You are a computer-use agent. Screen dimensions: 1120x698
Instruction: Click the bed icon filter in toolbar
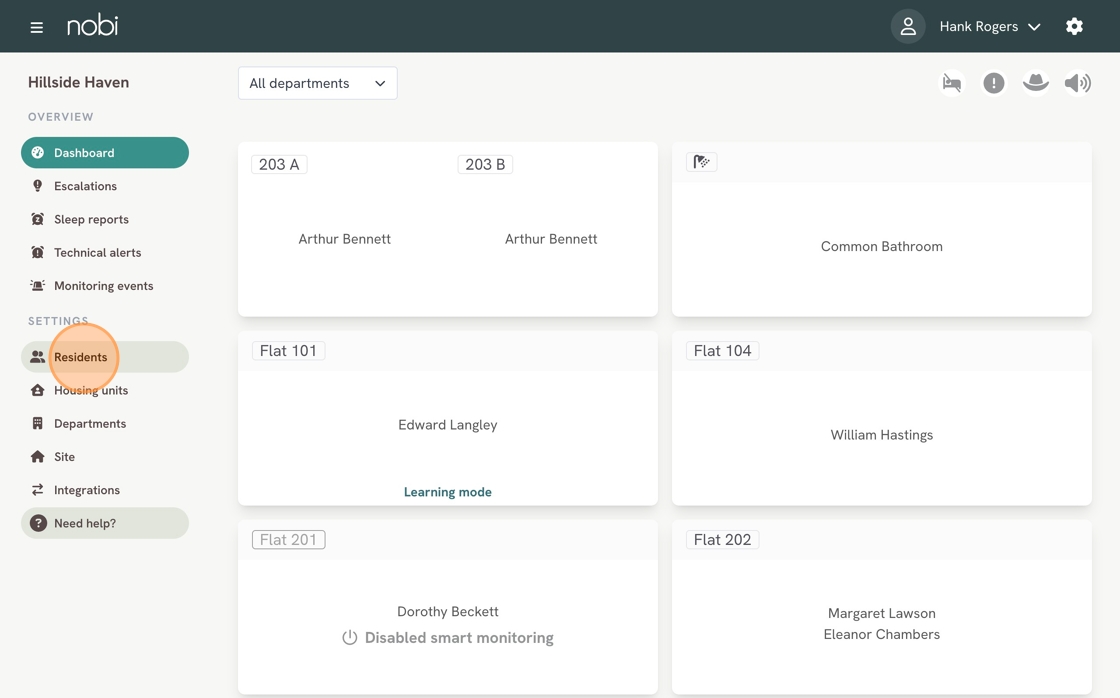pyautogui.click(x=952, y=83)
